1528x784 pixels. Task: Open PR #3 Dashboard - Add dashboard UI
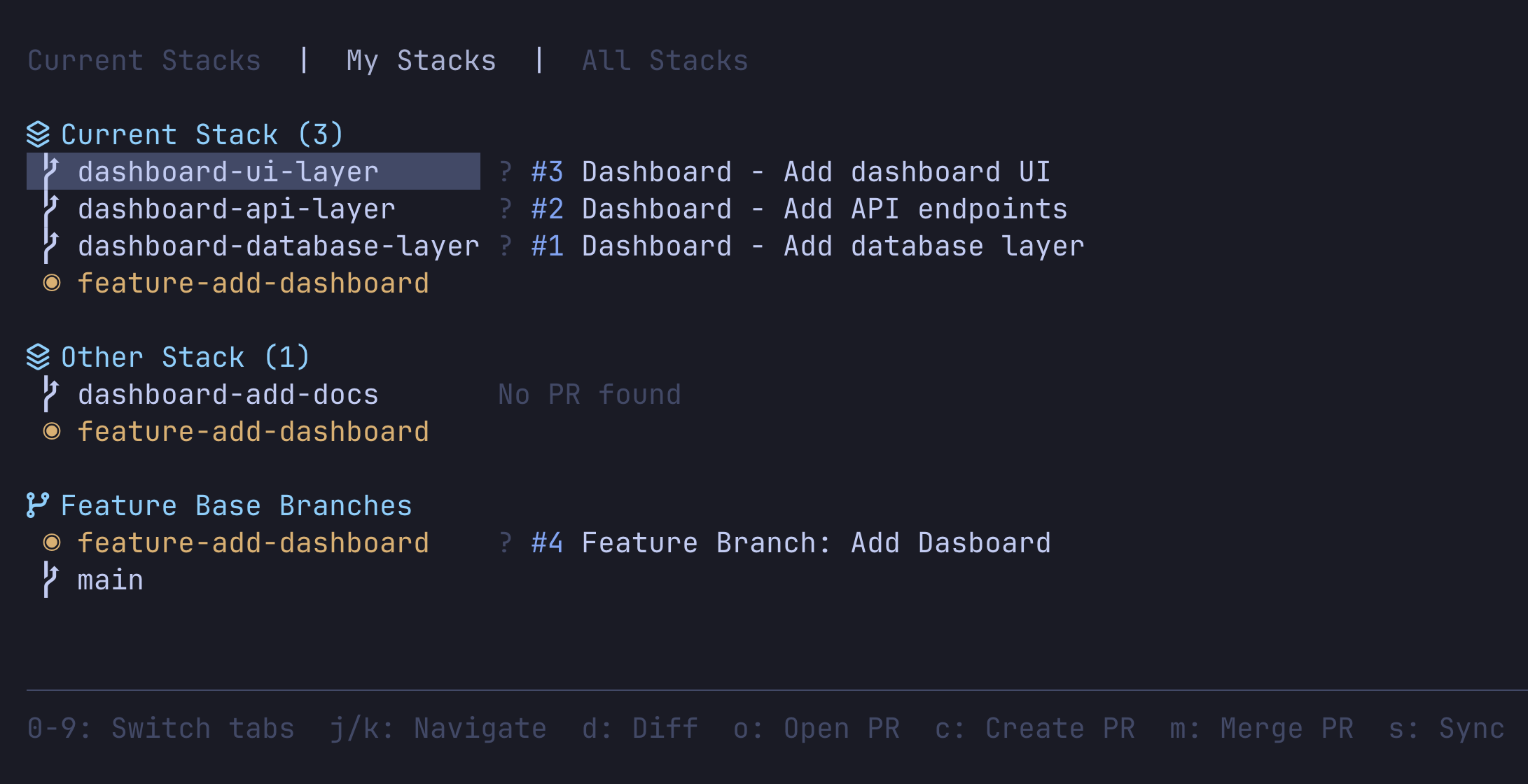coord(791,171)
